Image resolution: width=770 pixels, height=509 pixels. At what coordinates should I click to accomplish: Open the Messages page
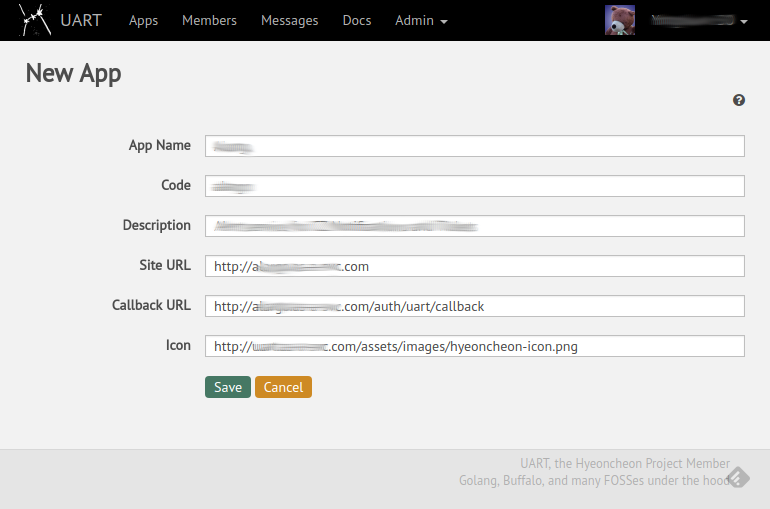click(290, 21)
